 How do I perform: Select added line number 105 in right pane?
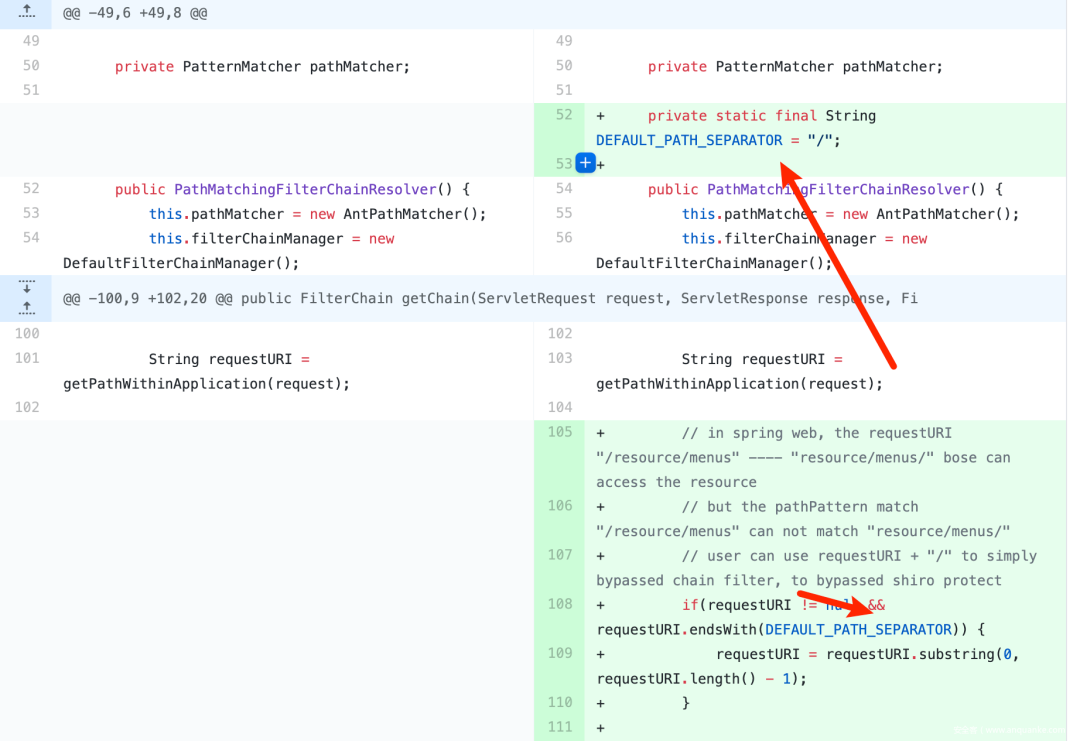coord(560,433)
